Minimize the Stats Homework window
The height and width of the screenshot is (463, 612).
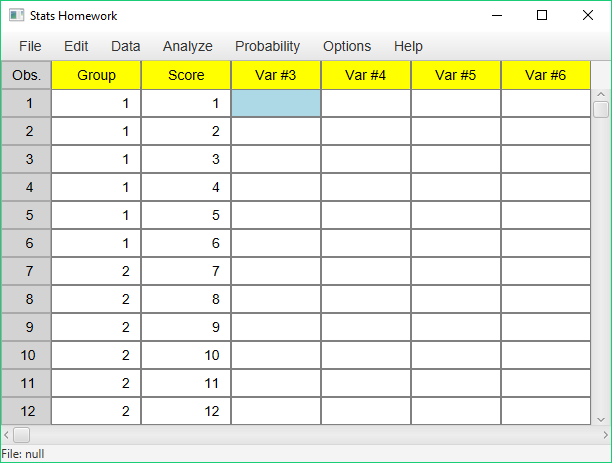(x=497, y=16)
